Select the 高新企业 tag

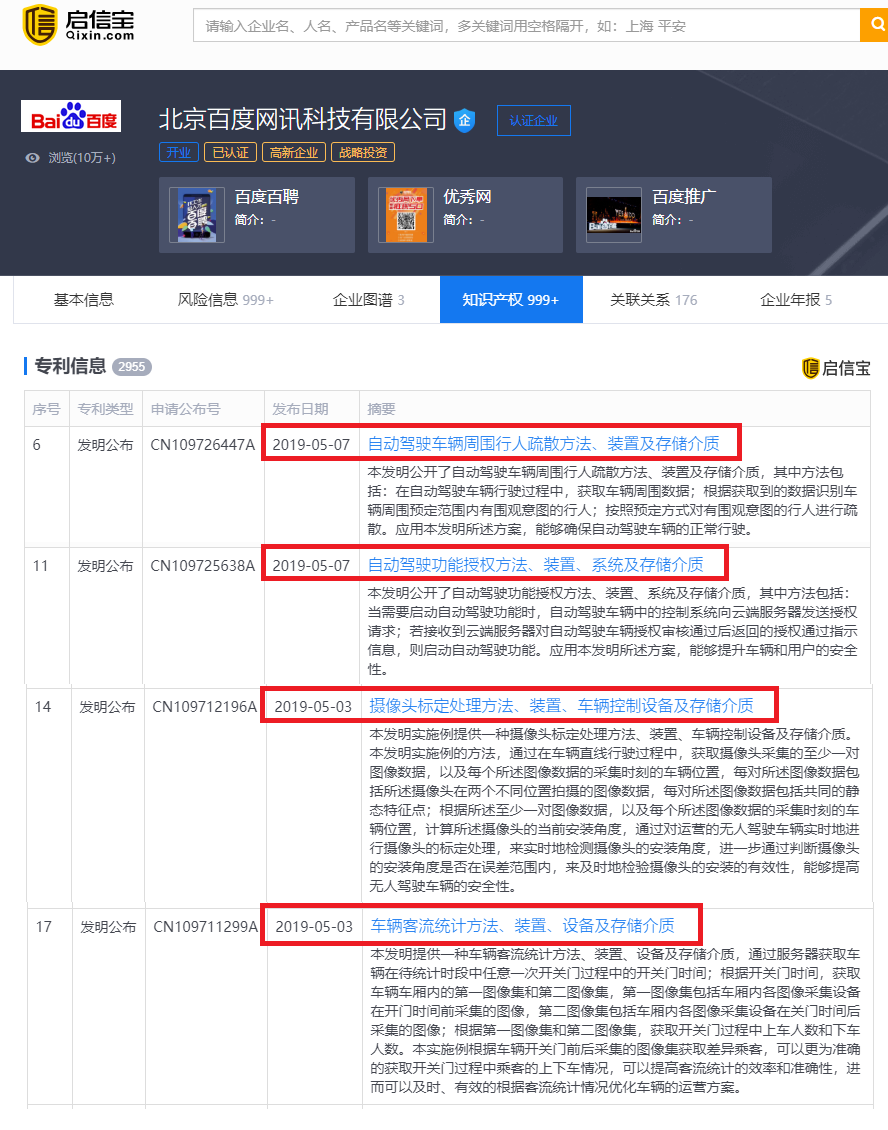[x=294, y=152]
